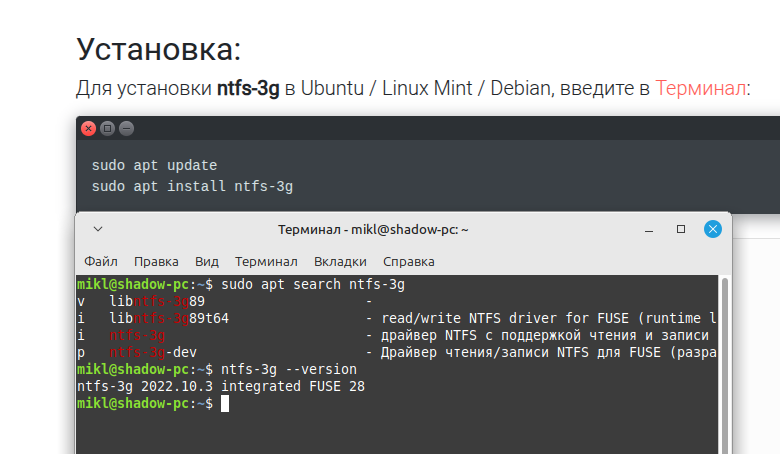Viewport: 780px width, 454px height.
Task: Click the red close dot on code block
Action: 89,129
